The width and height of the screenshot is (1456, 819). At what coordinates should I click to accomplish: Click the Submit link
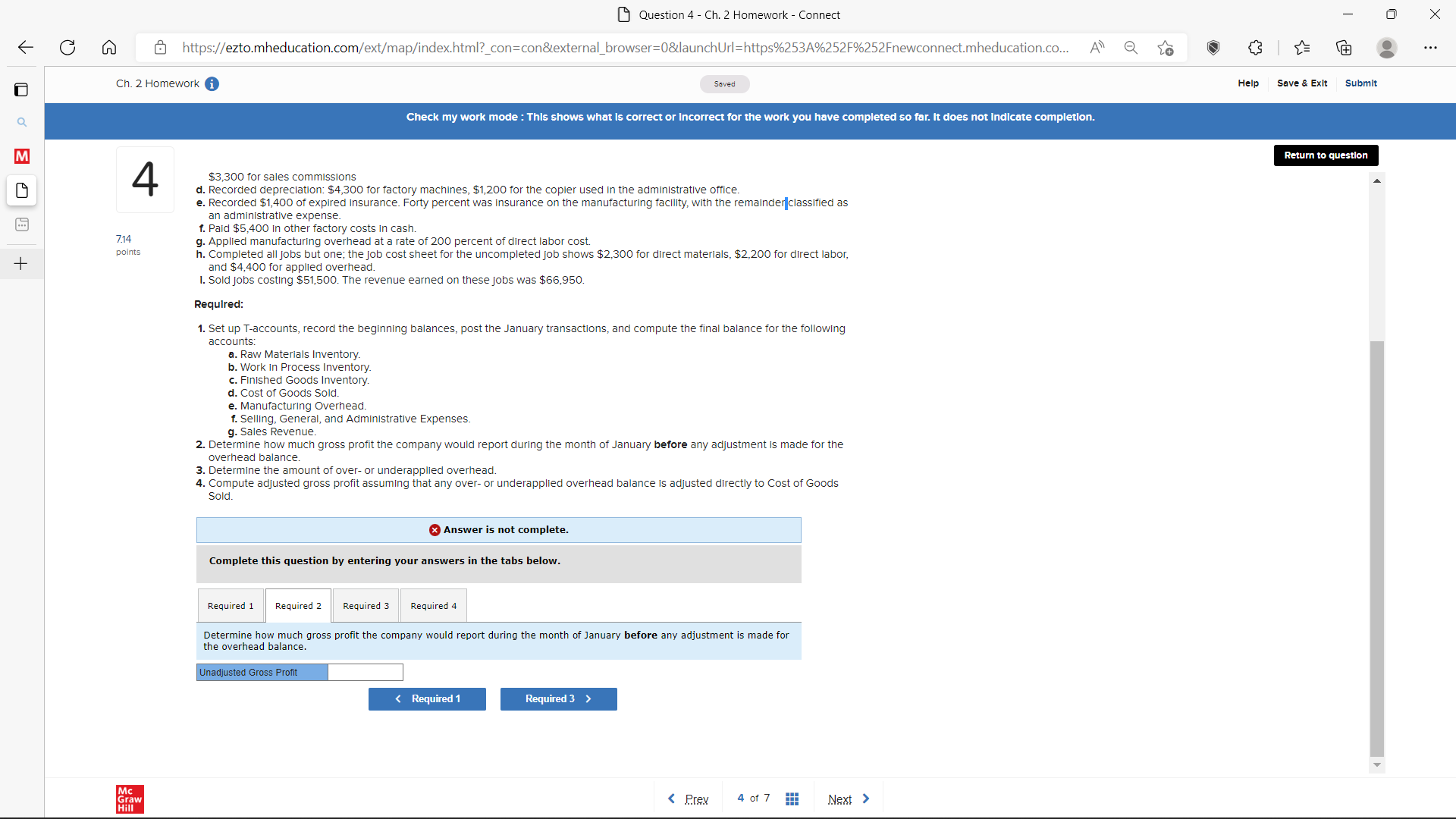[x=1361, y=83]
